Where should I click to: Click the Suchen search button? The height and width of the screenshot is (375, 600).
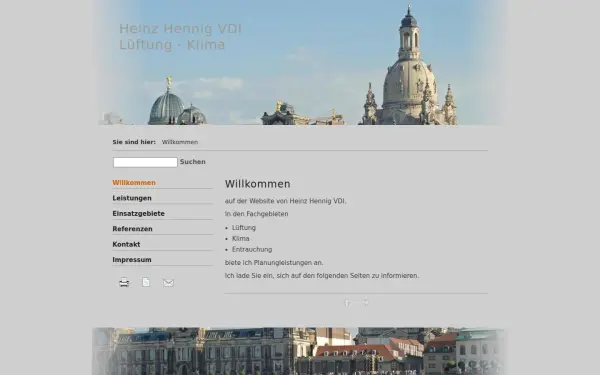tap(192, 162)
